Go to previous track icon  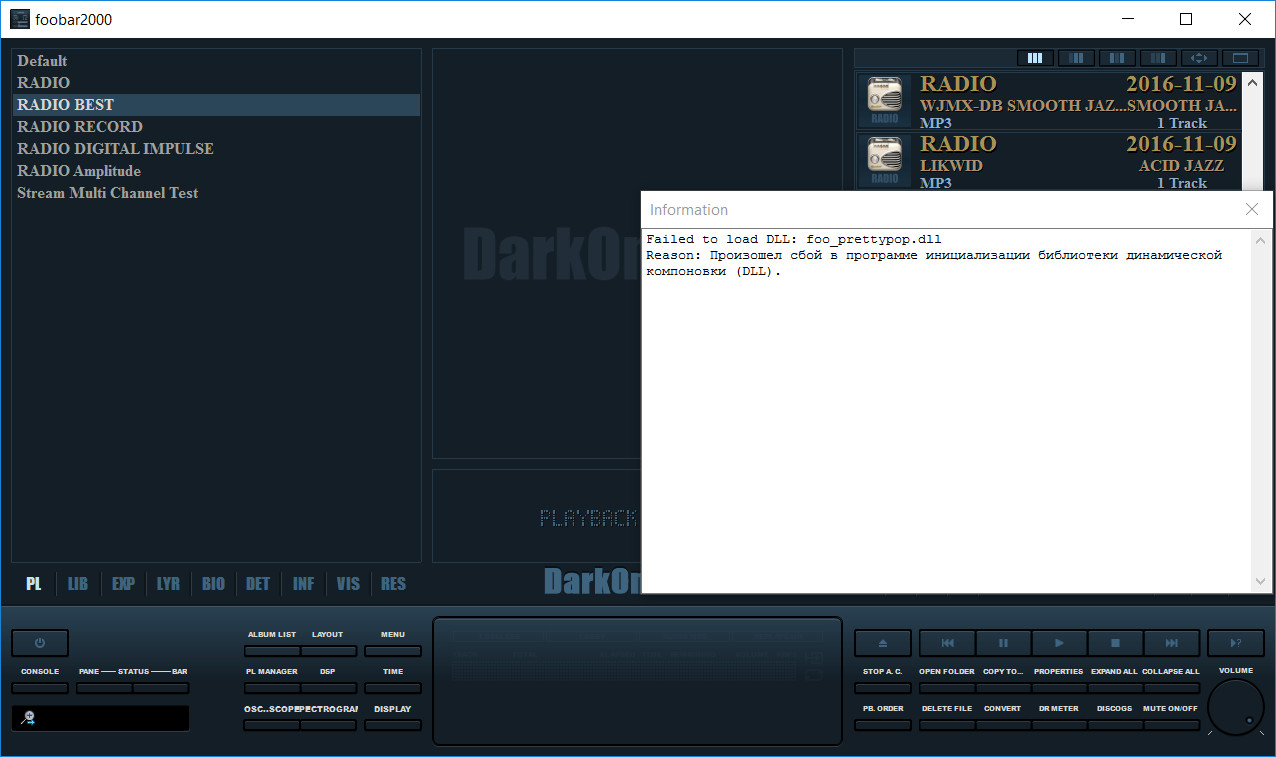(x=947, y=643)
